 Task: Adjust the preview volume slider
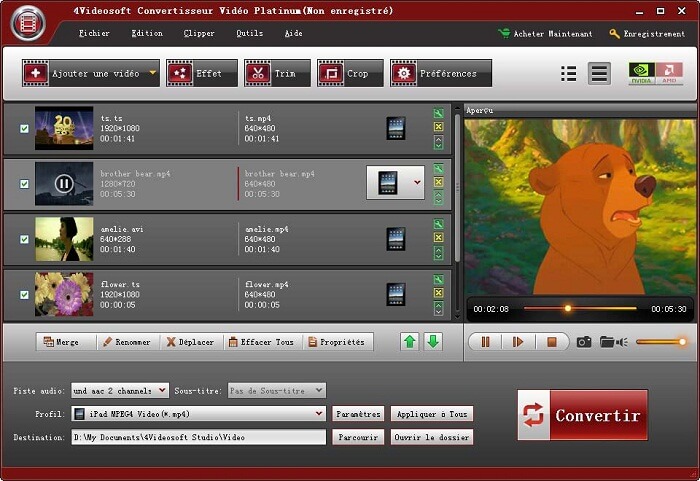[660, 342]
